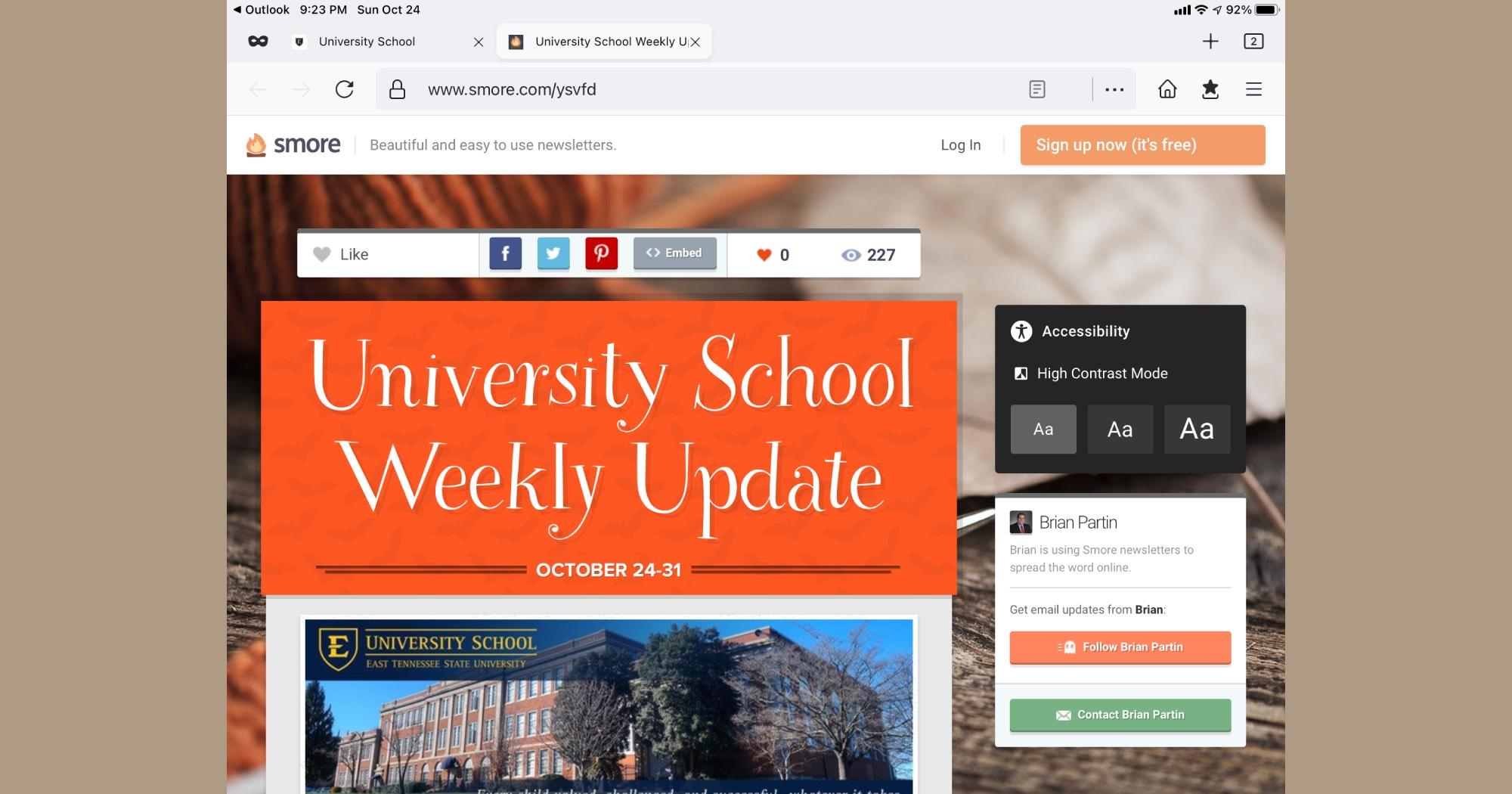Go to browser home page
The image size is (1512, 794).
pyautogui.click(x=1167, y=89)
